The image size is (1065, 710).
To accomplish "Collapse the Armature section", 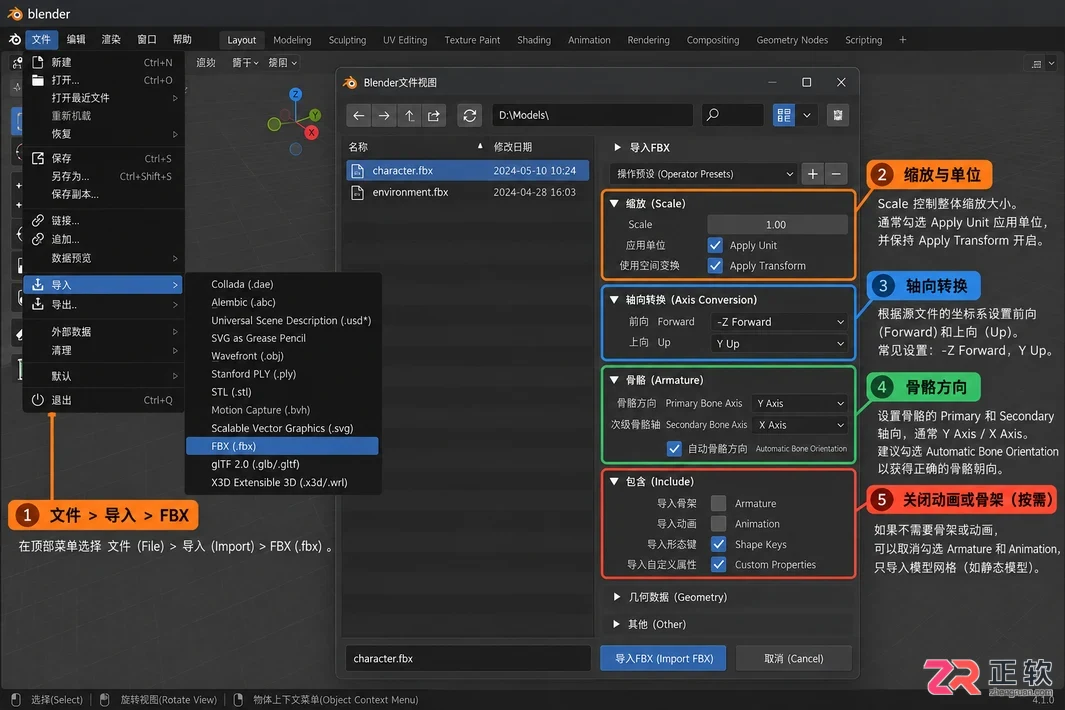I will pyautogui.click(x=615, y=380).
